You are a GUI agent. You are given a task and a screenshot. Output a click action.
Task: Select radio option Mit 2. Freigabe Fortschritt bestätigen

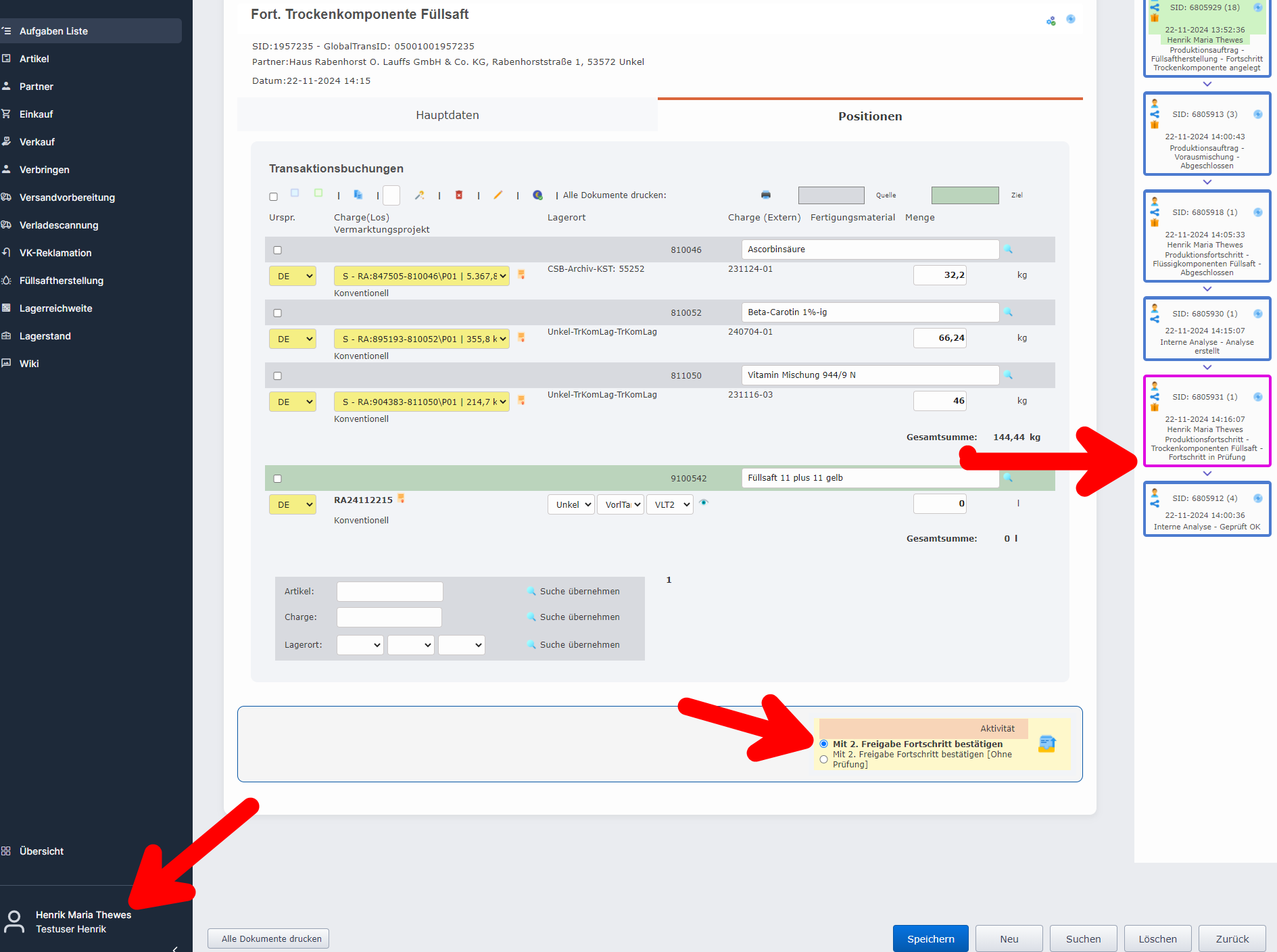pos(823,744)
